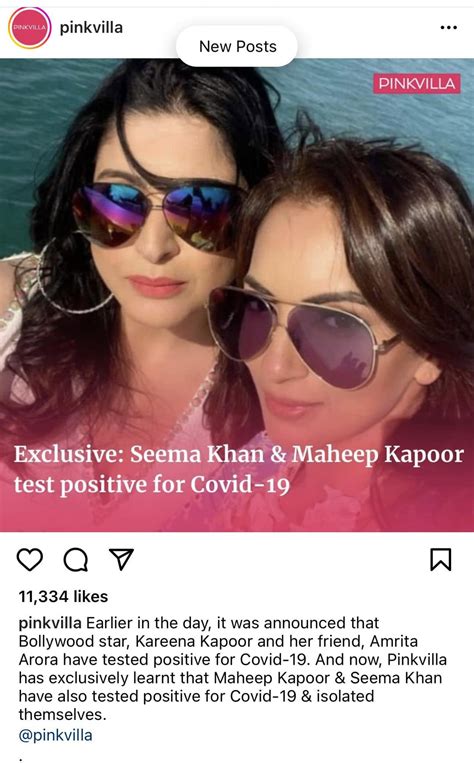The height and width of the screenshot is (763, 474).
Task: Save the post with the bookmark icon
Action: click(x=441, y=560)
